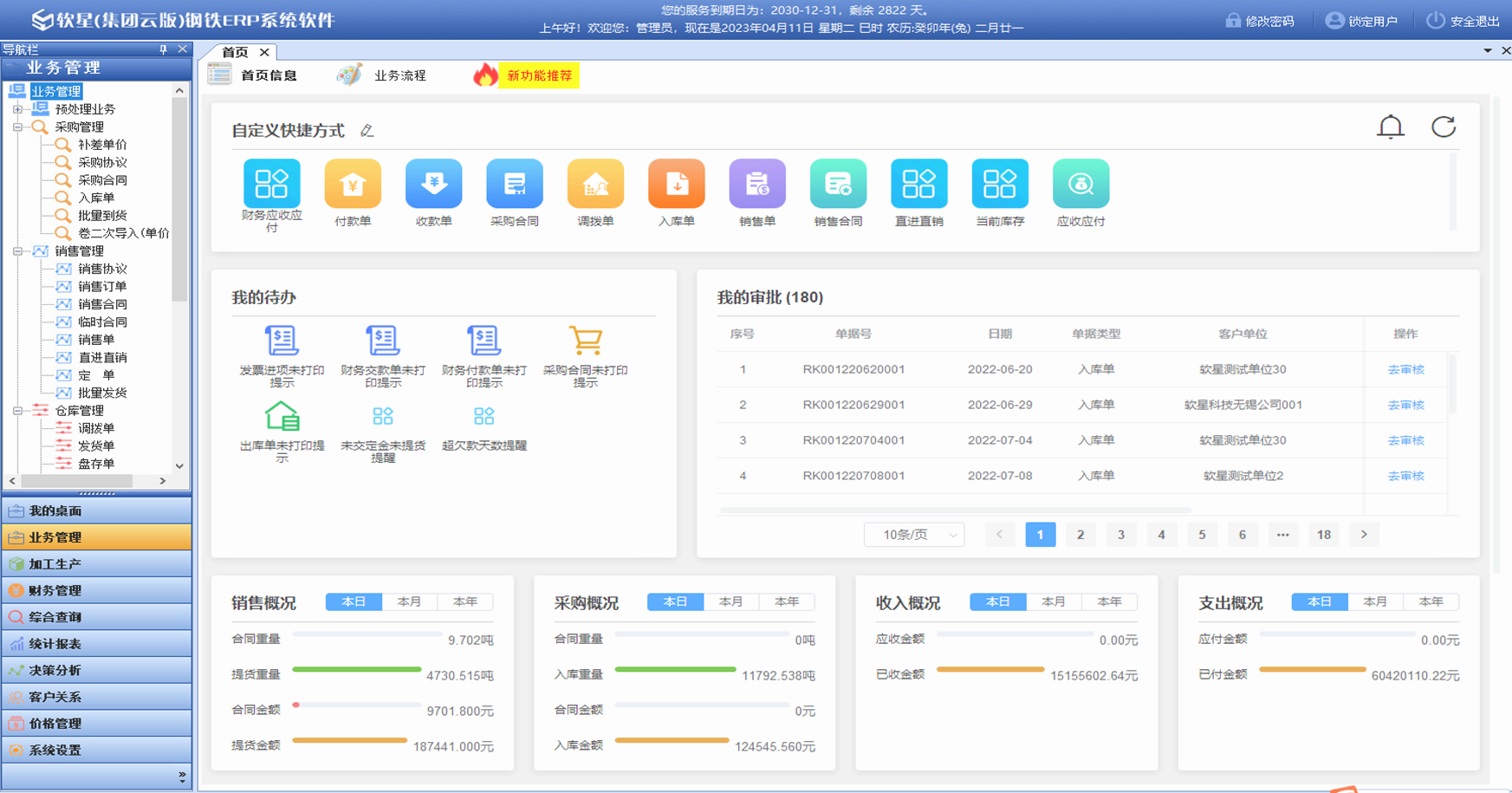1512x793 pixels.
Task: Open the 系统设置 navigation section
Action: point(96,751)
